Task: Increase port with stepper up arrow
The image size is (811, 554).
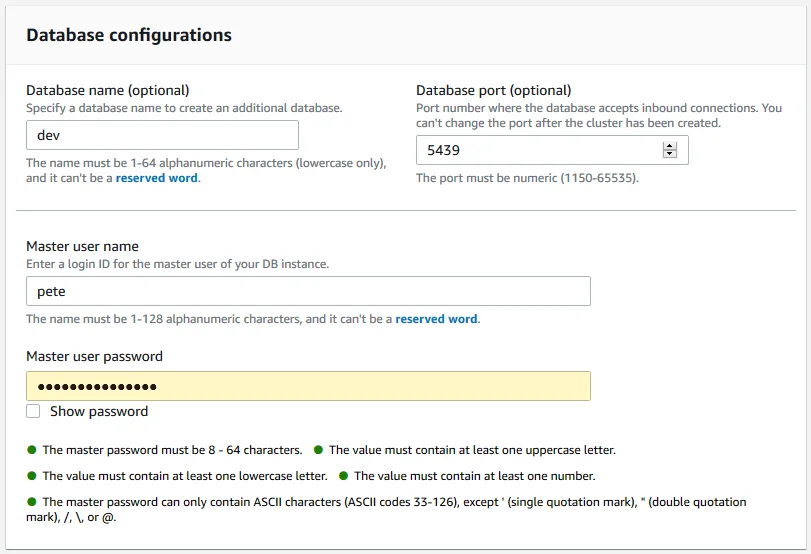Action: pyautogui.click(x=670, y=146)
